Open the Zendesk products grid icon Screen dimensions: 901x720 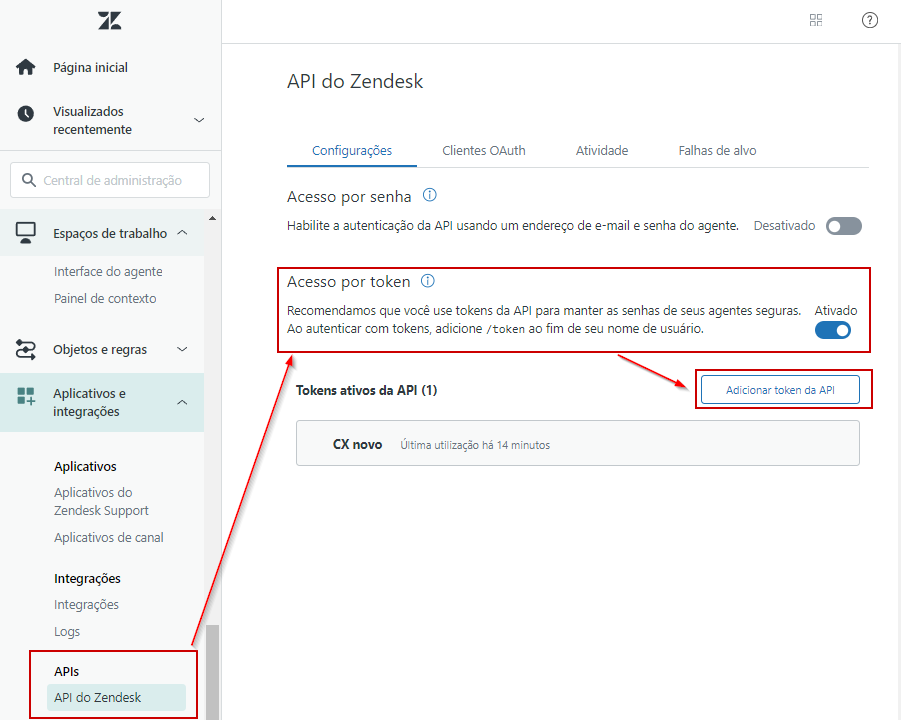(815, 21)
